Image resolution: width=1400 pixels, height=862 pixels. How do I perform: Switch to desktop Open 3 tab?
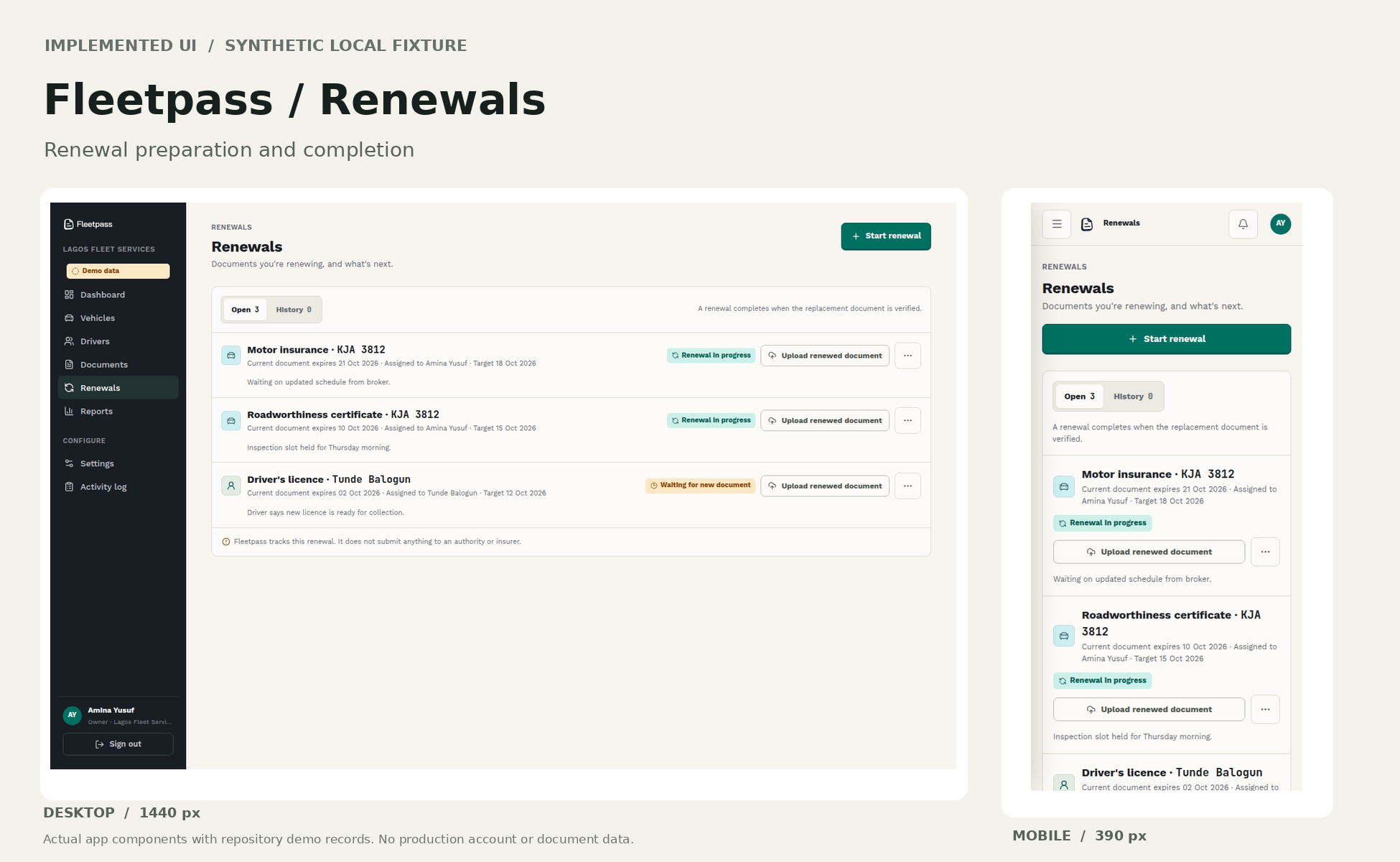(x=245, y=310)
